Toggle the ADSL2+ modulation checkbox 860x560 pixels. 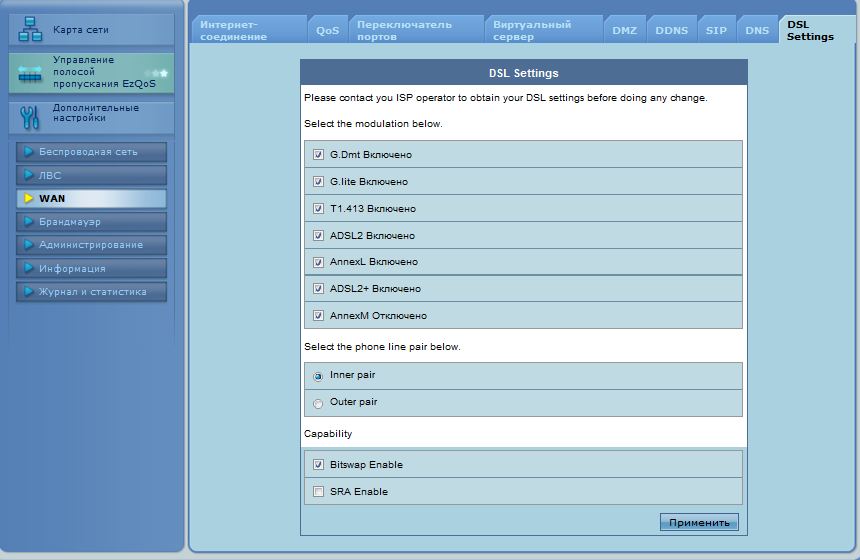click(x=319, y=289)
